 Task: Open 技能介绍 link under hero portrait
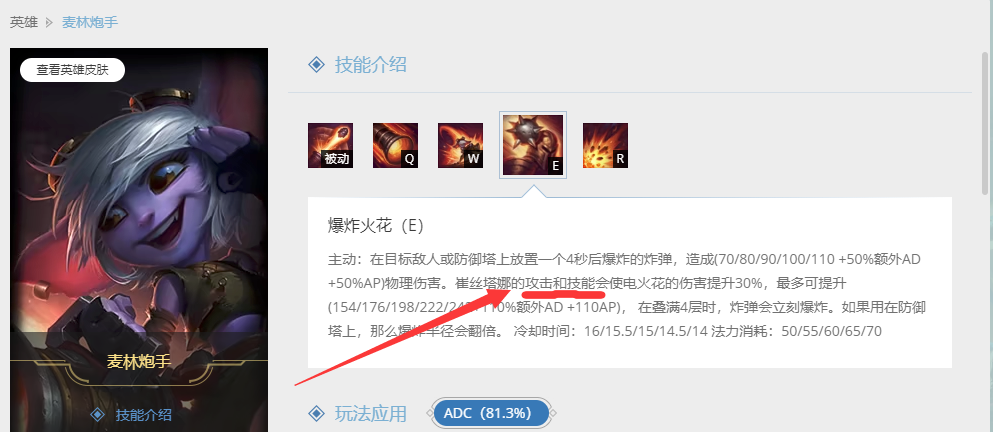pos(143,416)
